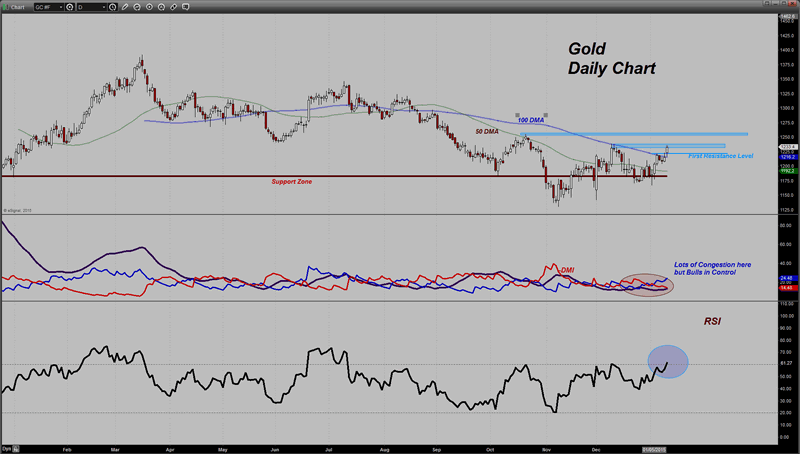Click the blue ellipse on the RSI panel

[x=667, y=361]
